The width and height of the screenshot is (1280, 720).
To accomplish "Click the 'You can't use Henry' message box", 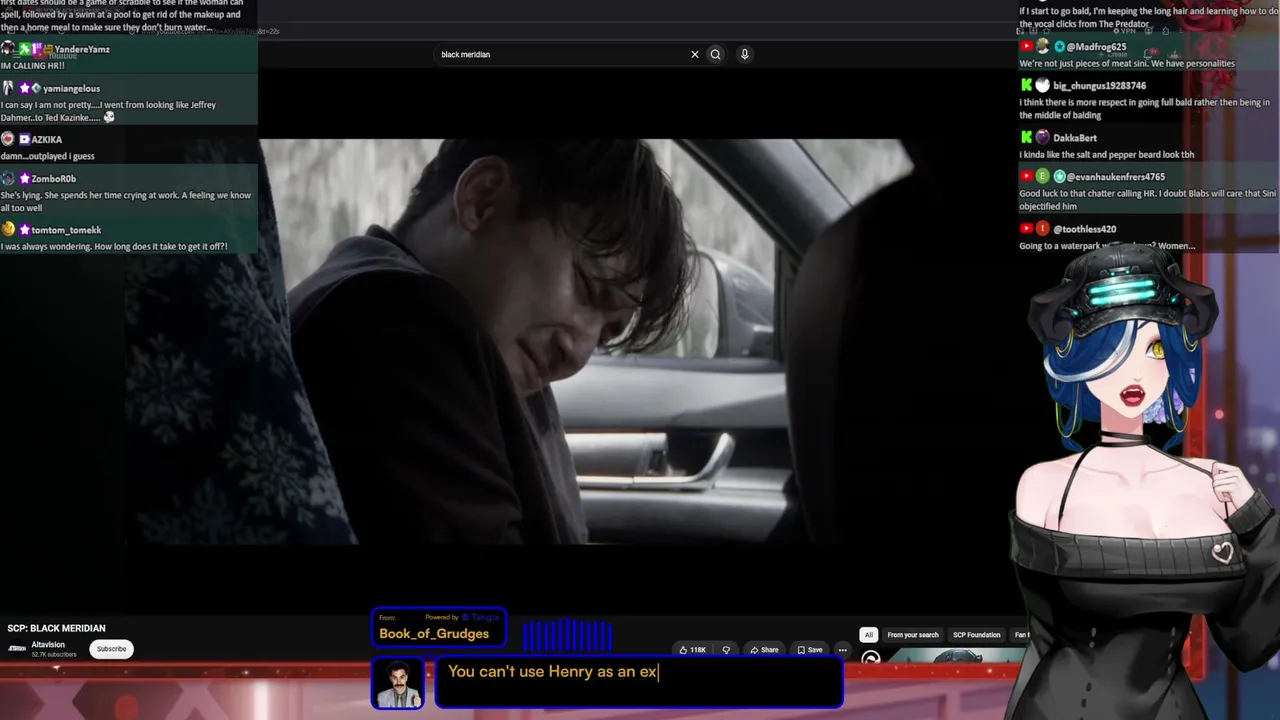I will [638, 683].
